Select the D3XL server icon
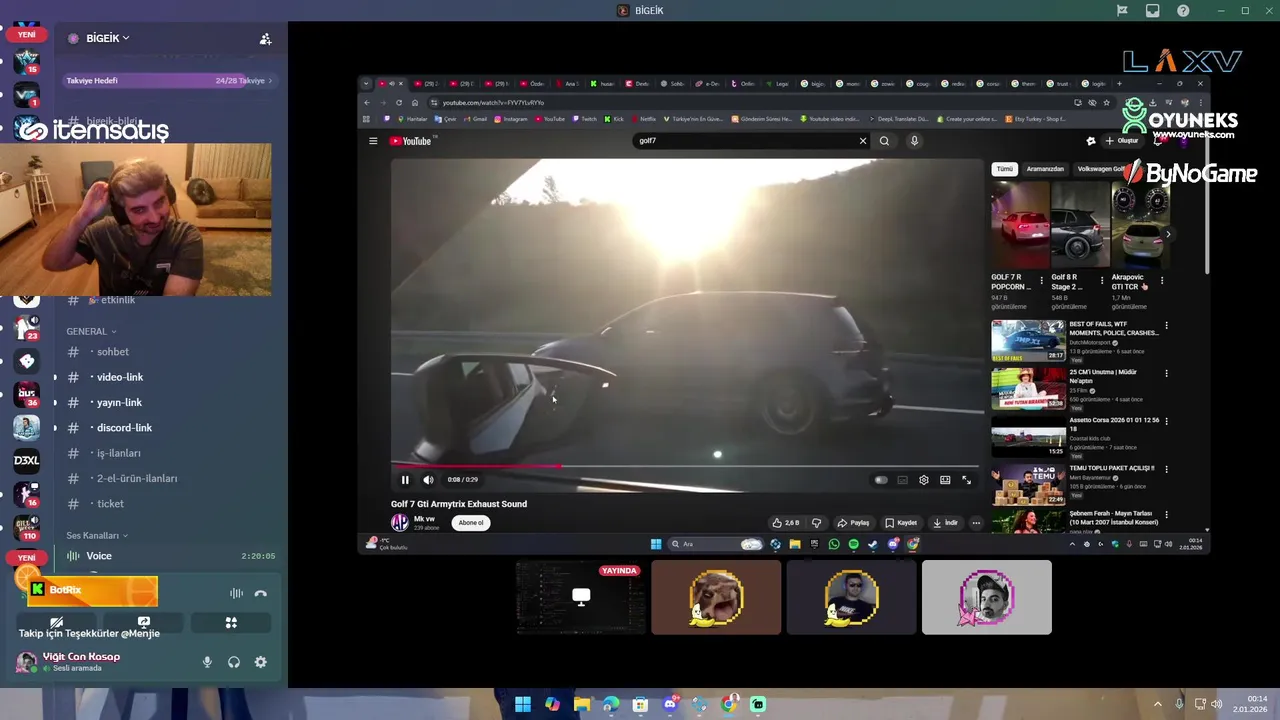This screenshot has height=720, width=1280. (x=27, y=461)
